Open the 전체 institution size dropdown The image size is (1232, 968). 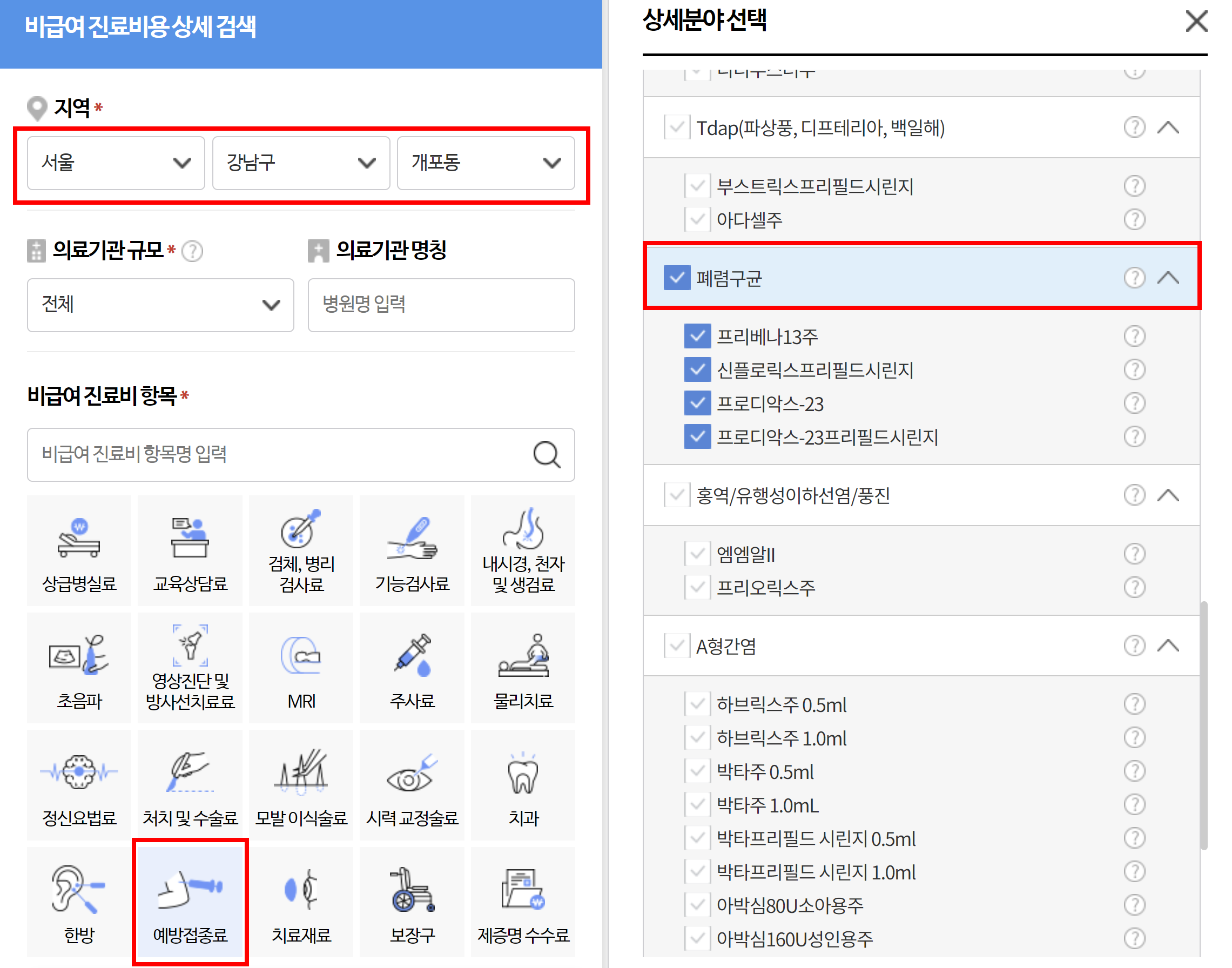pos(160,305)
